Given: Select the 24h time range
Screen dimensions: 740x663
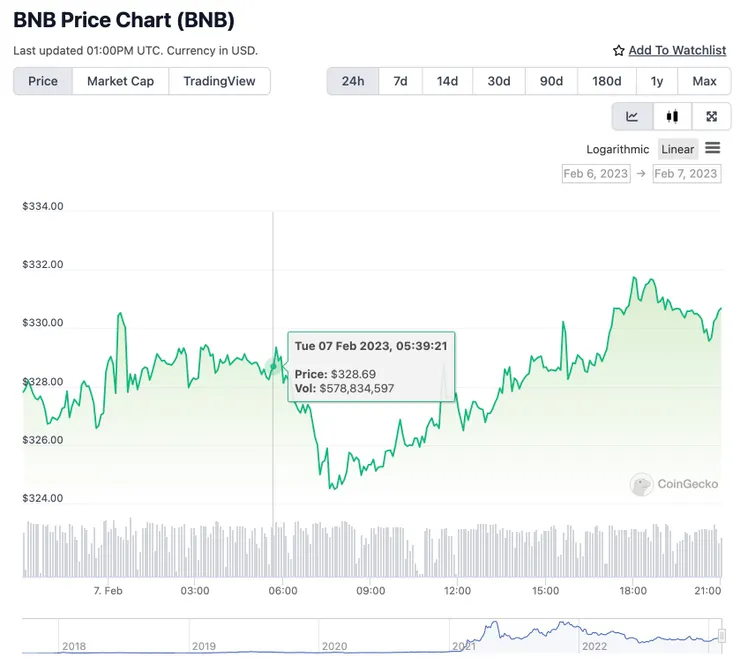Looking at the screenshot, I should tap(353, 81).
